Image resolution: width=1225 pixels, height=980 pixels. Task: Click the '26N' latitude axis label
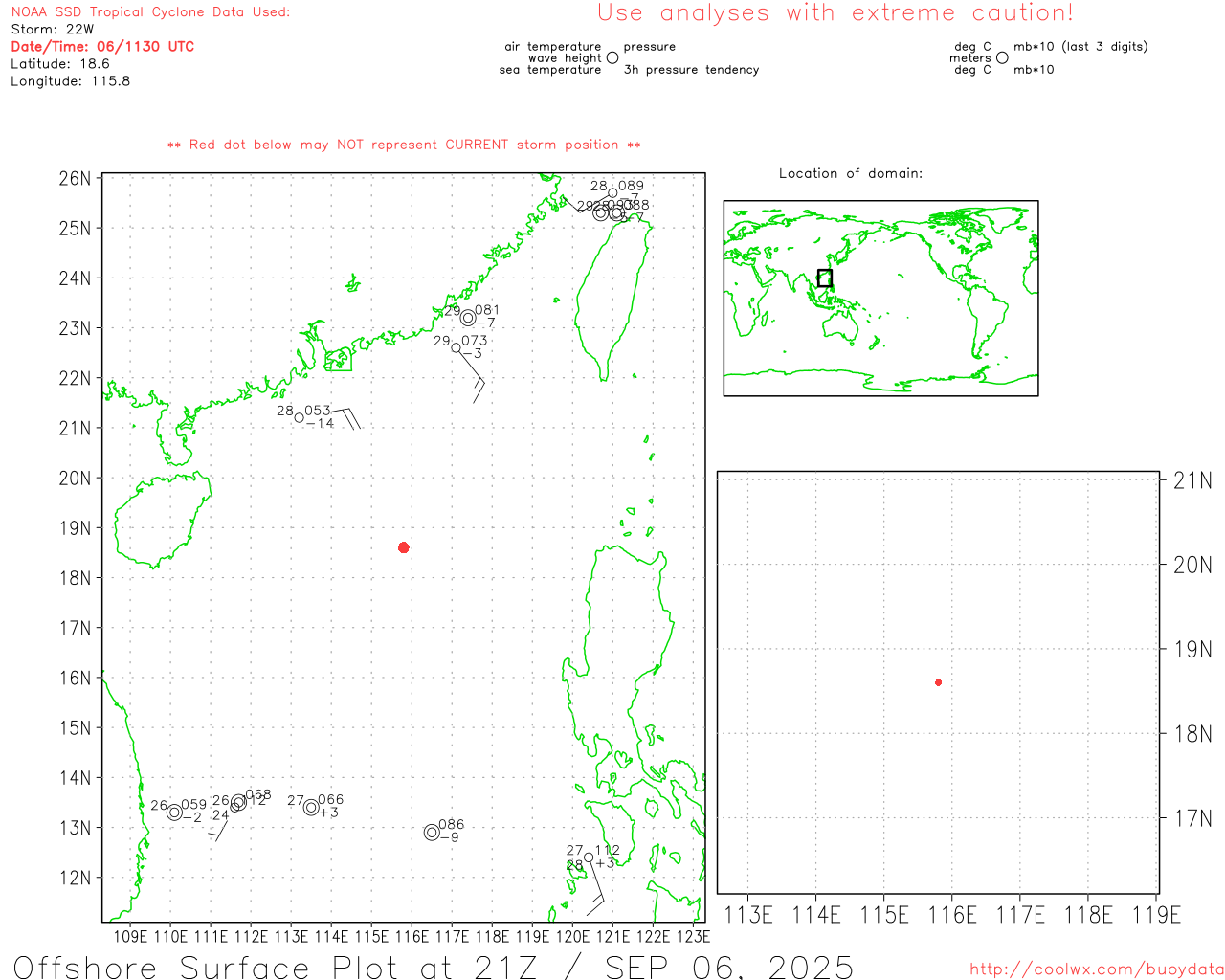pos(75,178)
